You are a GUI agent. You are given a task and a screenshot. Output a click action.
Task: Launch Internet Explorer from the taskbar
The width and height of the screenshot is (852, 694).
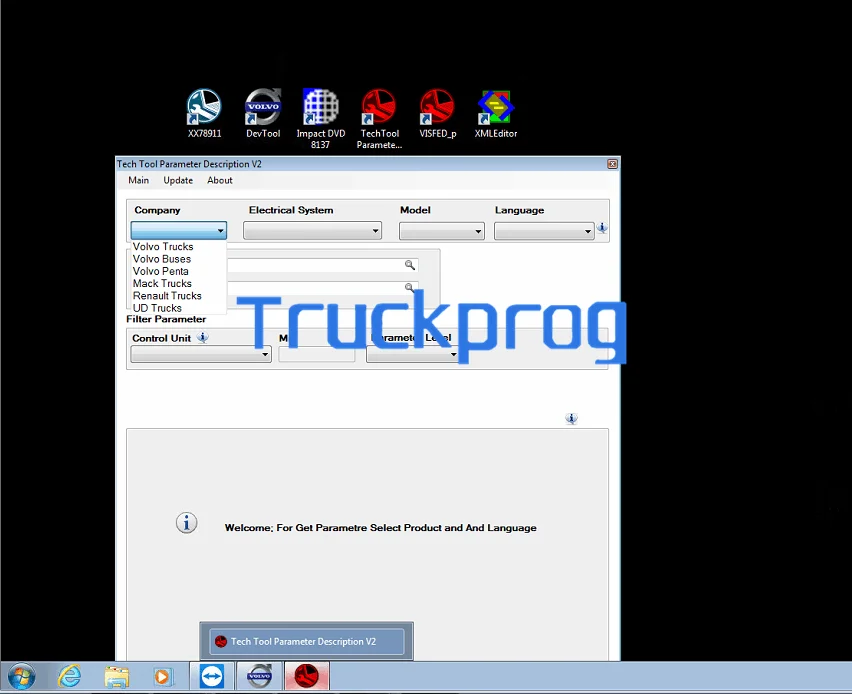[70, 677]
